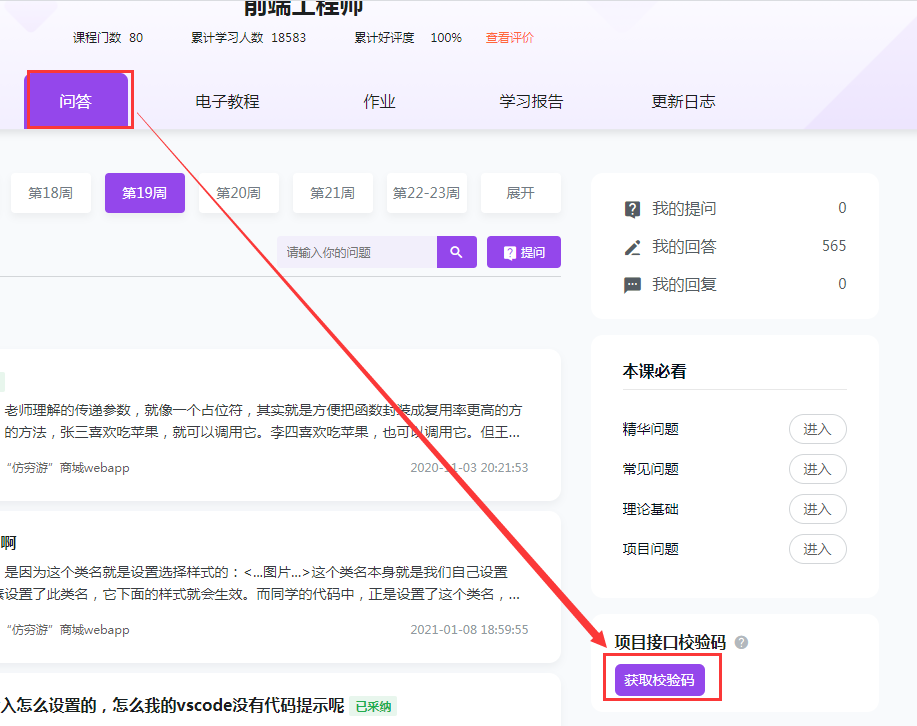Select the 第21周 week filter
Viewport: 917px width, 726px height.
(333, 192)
